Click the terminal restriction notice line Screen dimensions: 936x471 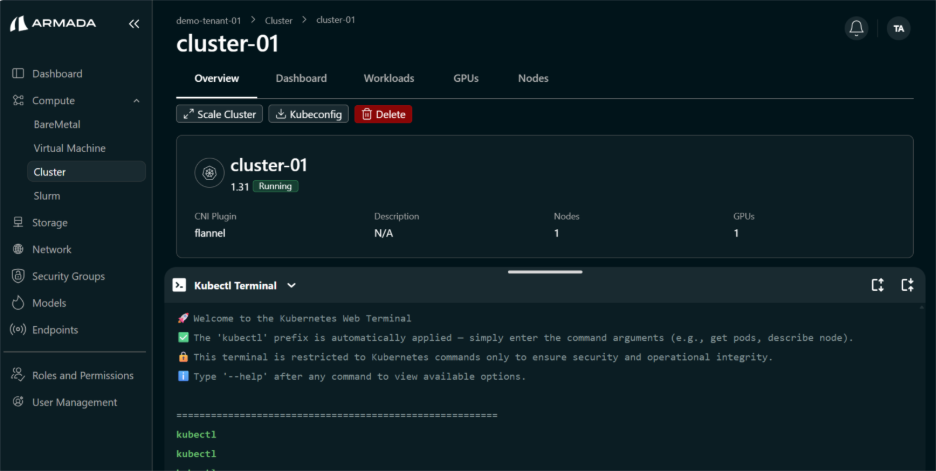click(x=475, y=357)
